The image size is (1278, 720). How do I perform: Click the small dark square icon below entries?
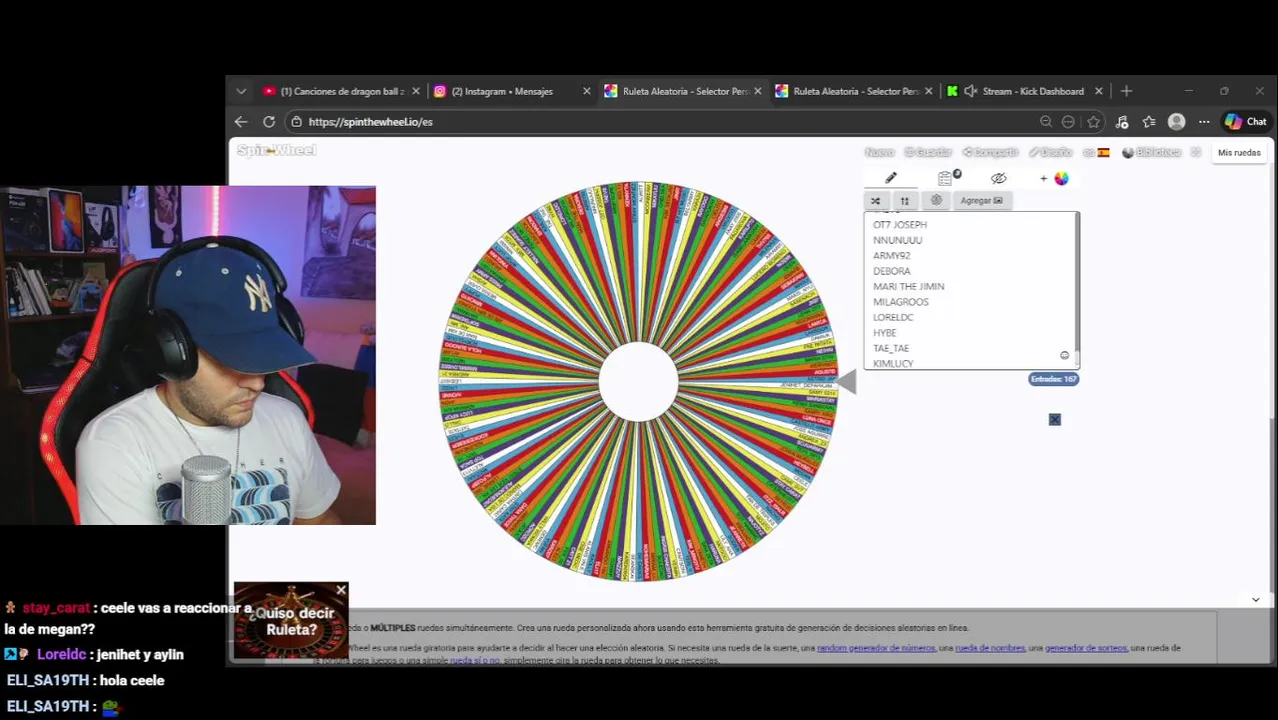click(1054, 419)
